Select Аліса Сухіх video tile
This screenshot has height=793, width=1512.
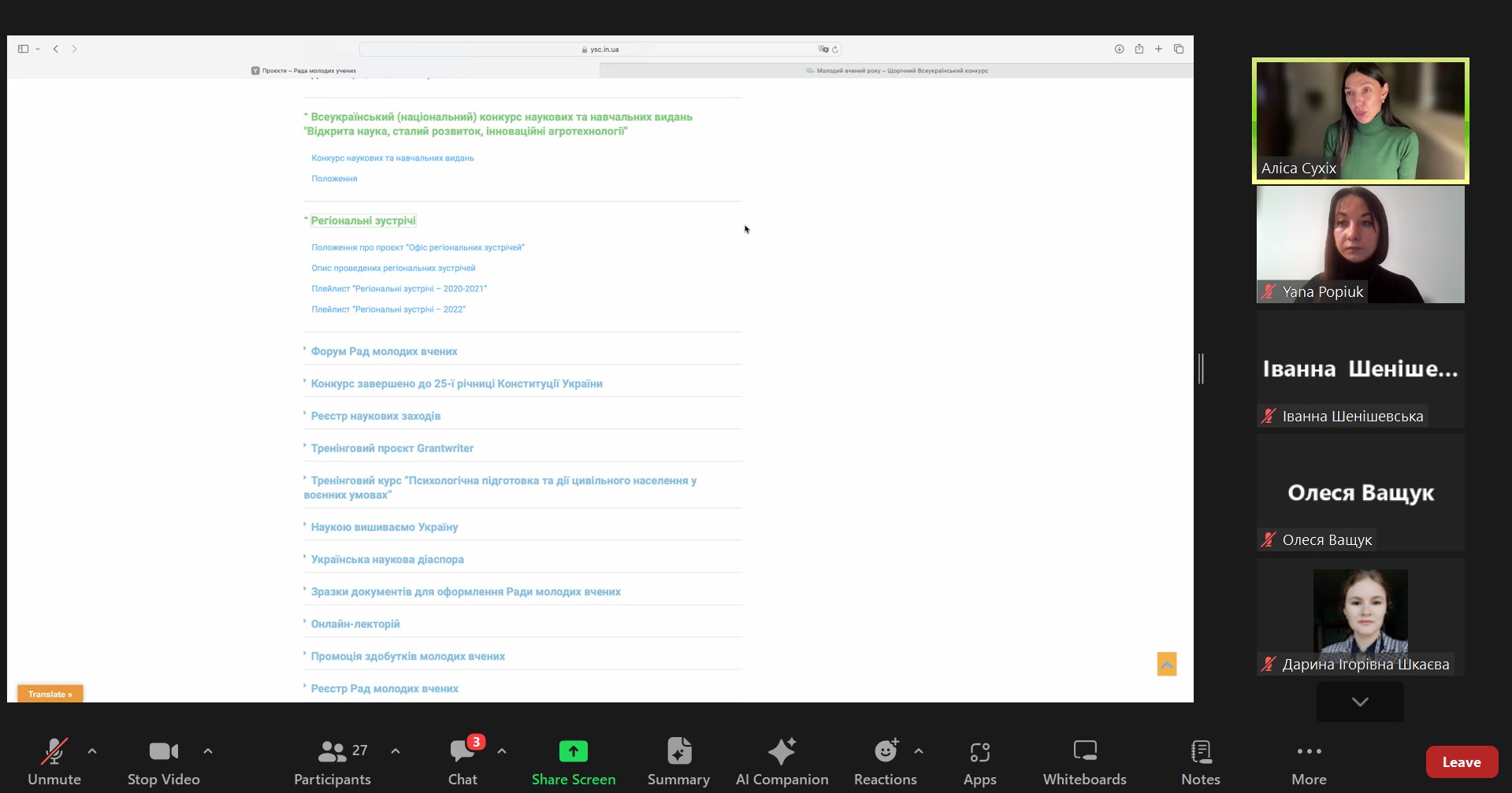(x=1360, y=120)
